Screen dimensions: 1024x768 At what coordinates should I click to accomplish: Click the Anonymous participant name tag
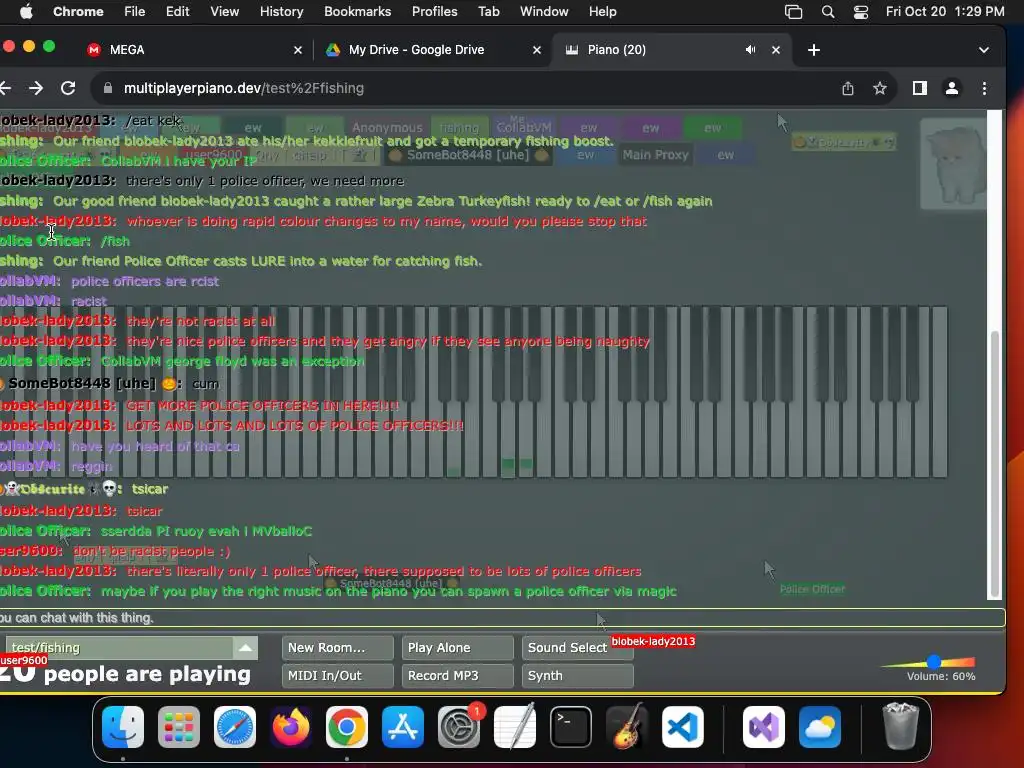[x=387, y=128]
